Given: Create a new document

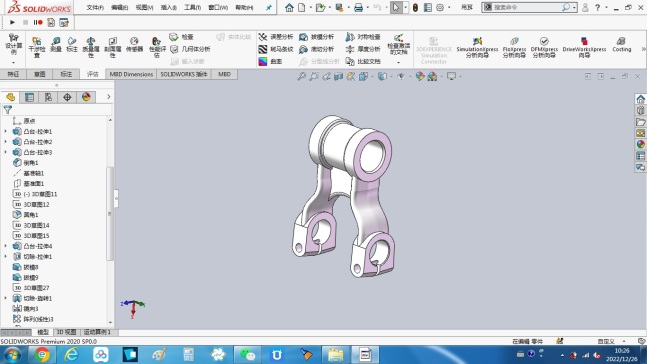Looking at the screenshot, I should pyautogui.click(x=302, y=7).
